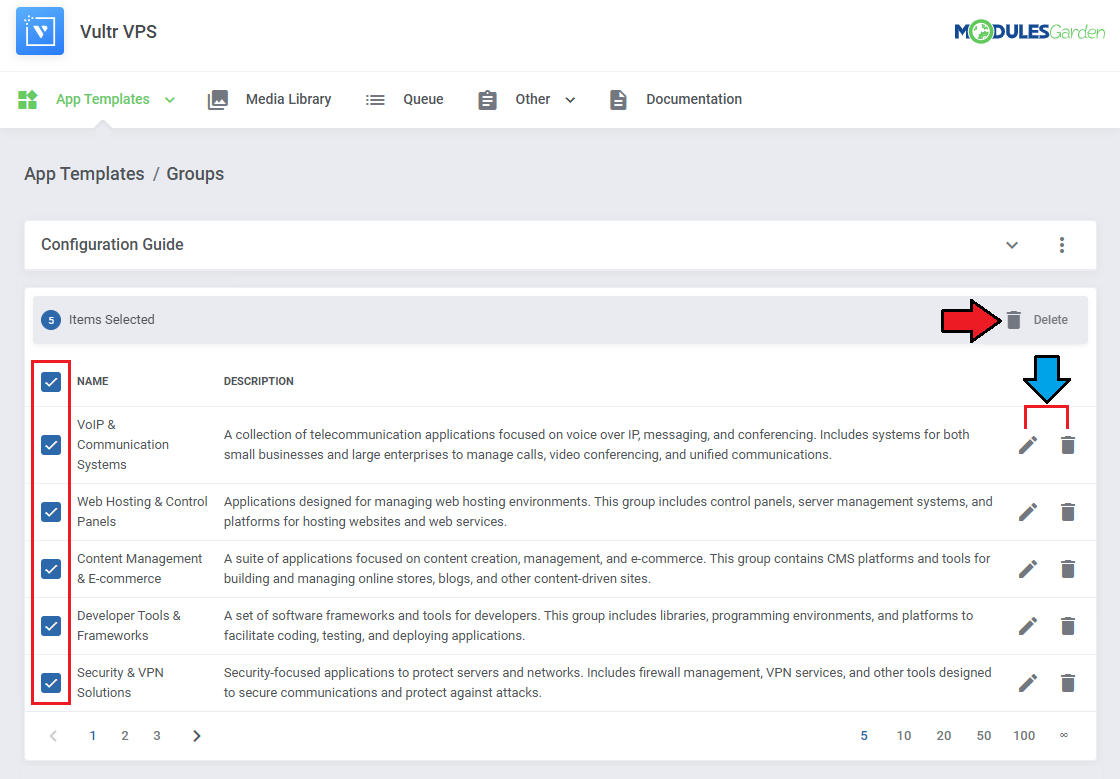Edit the Content Management & E-commerce group
This screenshot has width=1120, height=779.
pyautogui.click(x=1028, y=569)
